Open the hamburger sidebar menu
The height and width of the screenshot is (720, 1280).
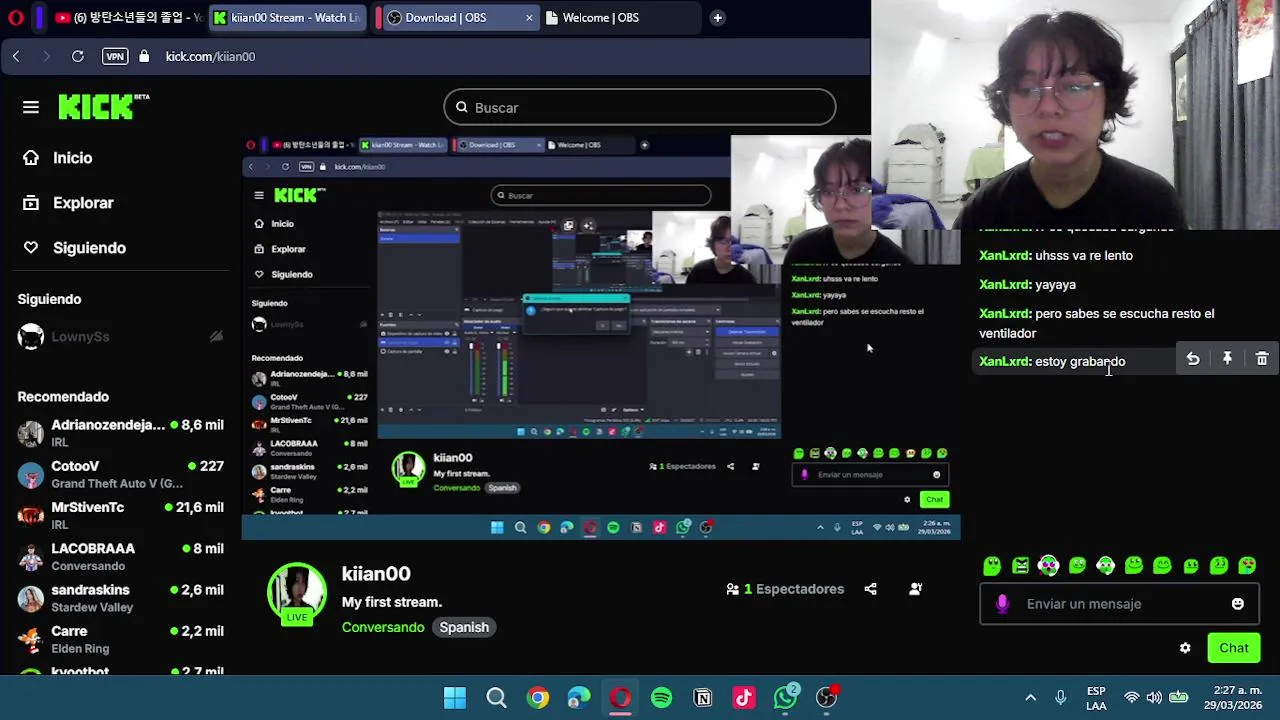(x=31, y=107)
